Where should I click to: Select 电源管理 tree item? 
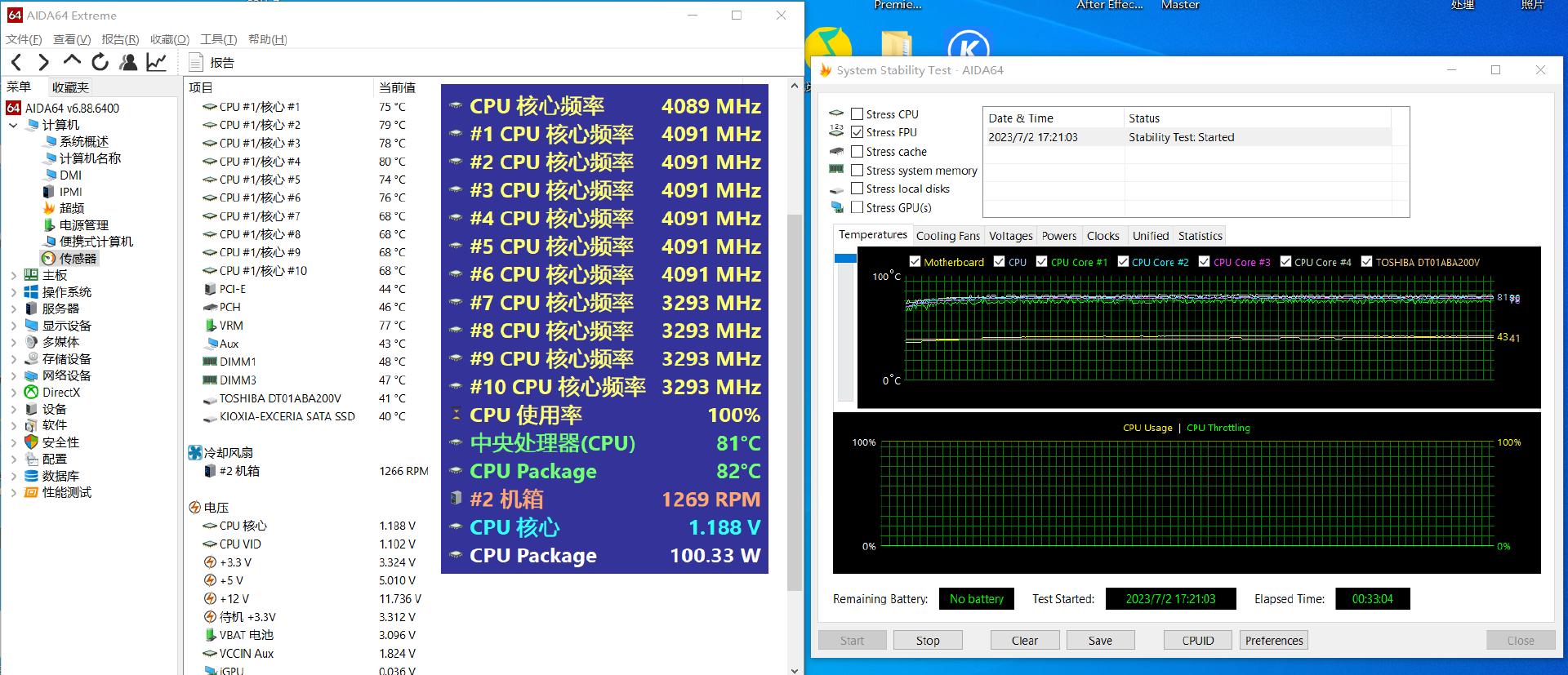(x=83, y=224)
